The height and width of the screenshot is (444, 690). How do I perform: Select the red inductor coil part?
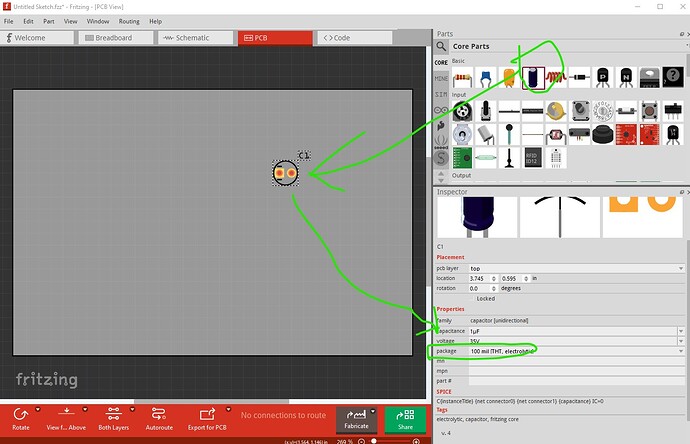point(556,78)
